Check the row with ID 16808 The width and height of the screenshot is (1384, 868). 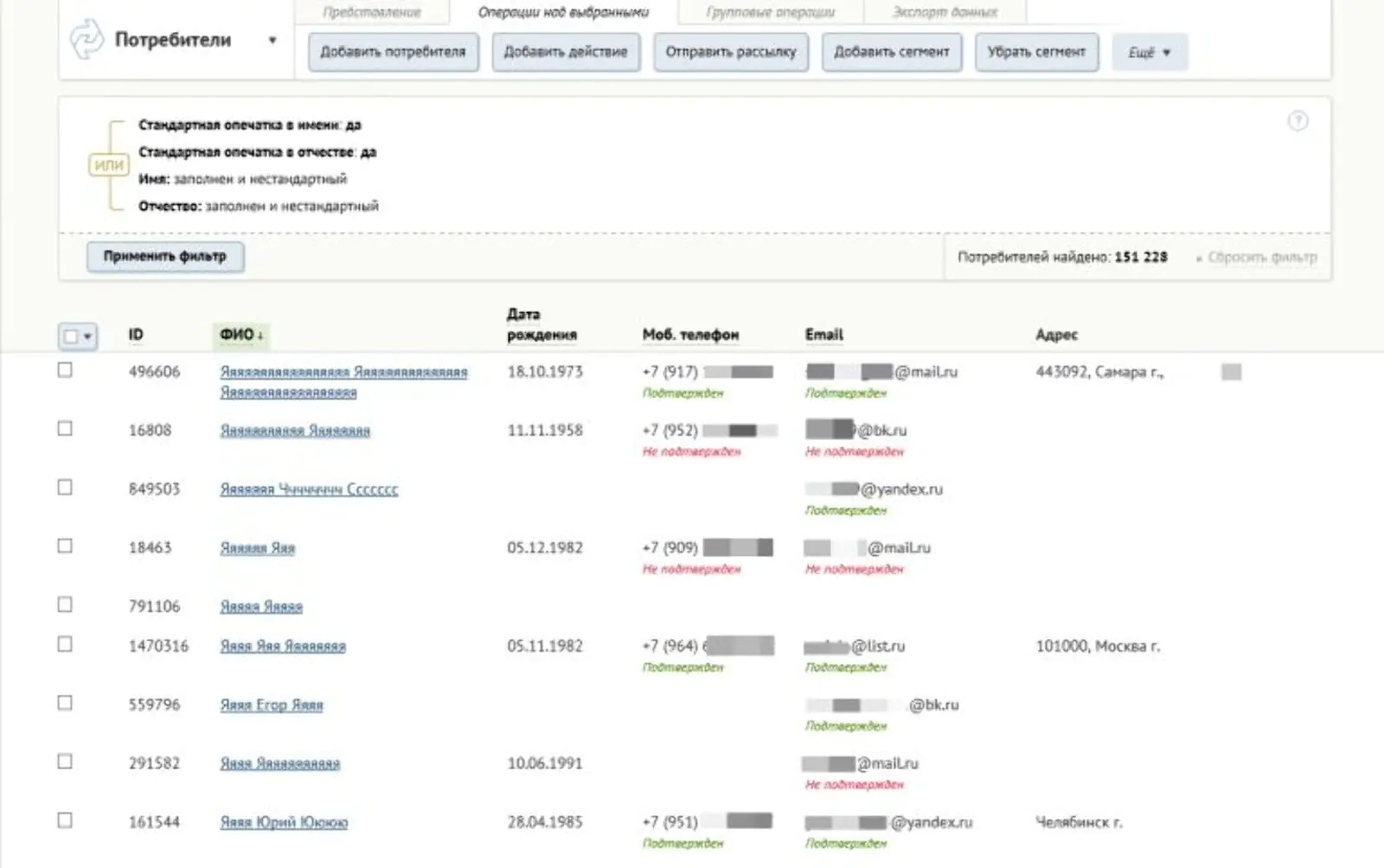65,429
